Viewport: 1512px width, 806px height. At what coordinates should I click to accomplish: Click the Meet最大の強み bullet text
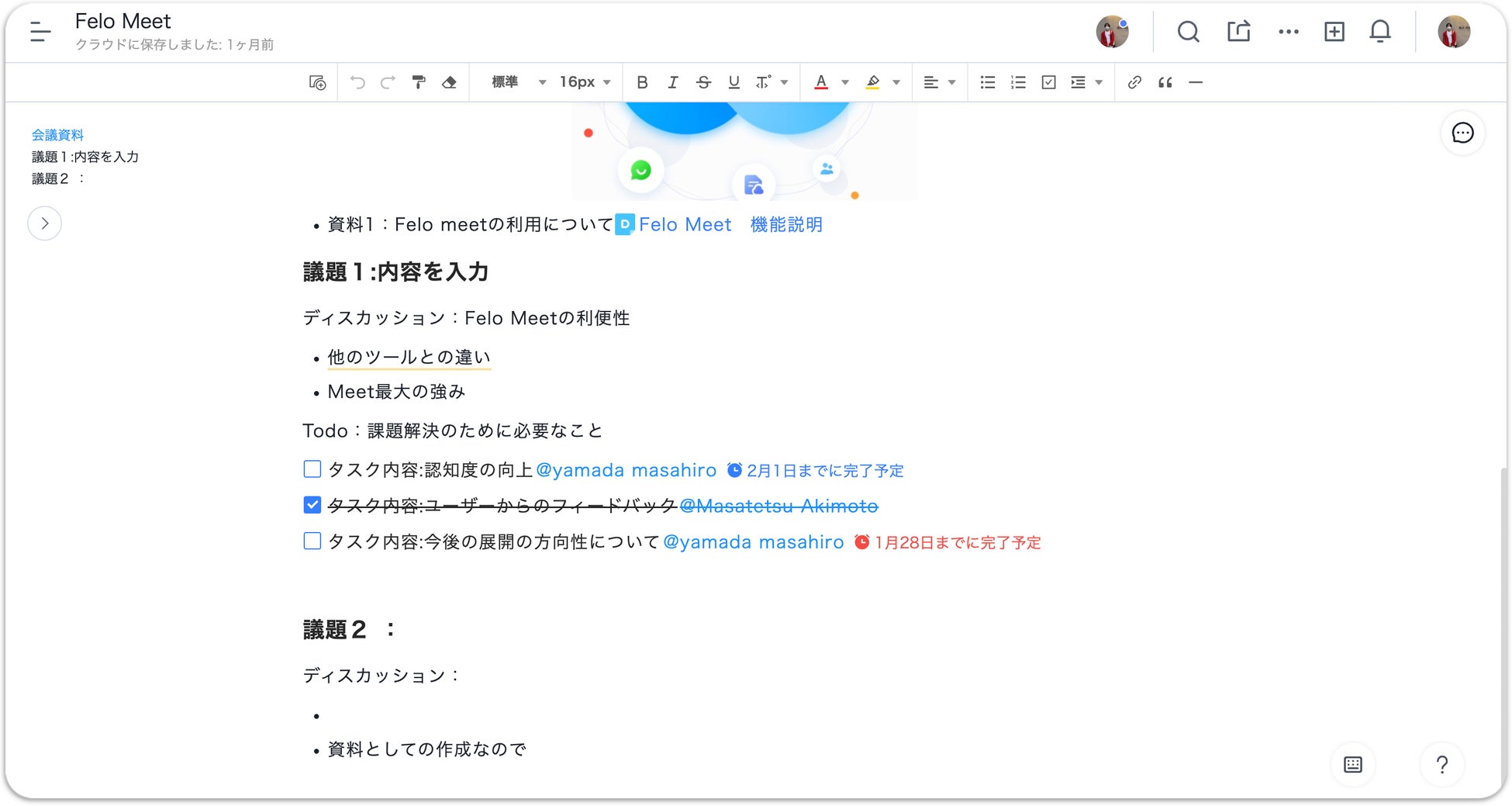[x=396, y=392]
